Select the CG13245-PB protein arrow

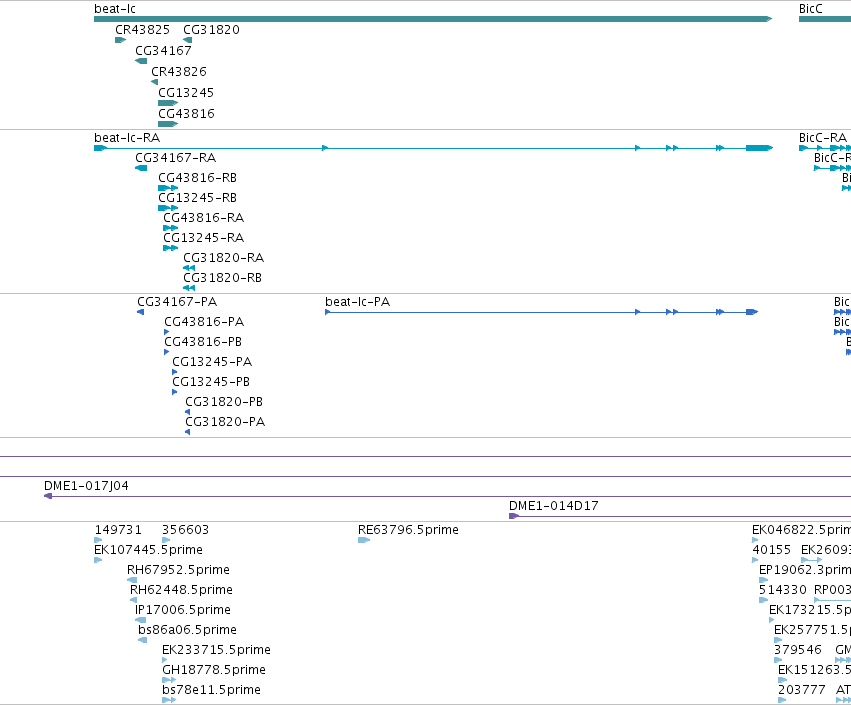pos(174,392)
